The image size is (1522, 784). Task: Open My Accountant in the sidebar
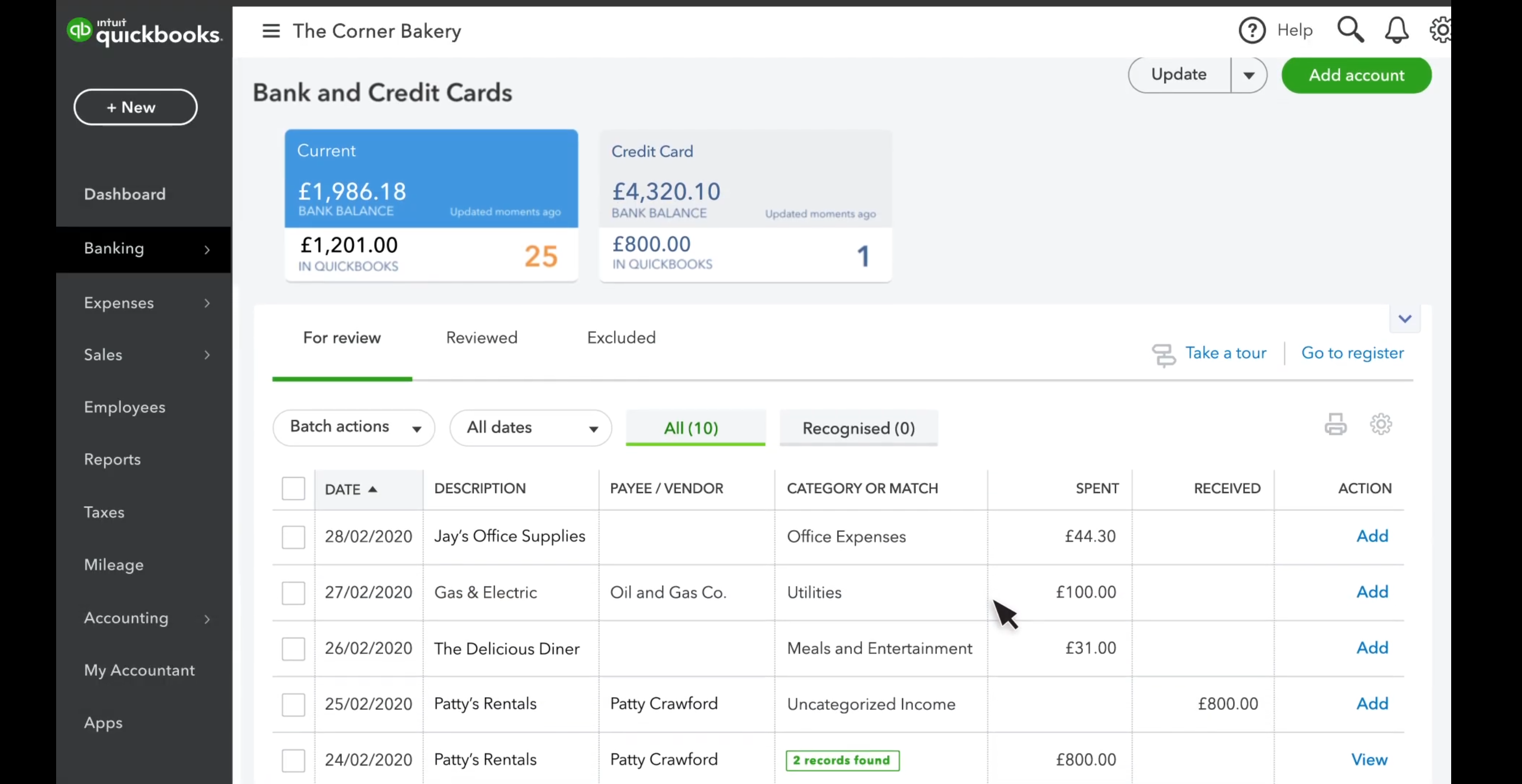coord(139,670)
